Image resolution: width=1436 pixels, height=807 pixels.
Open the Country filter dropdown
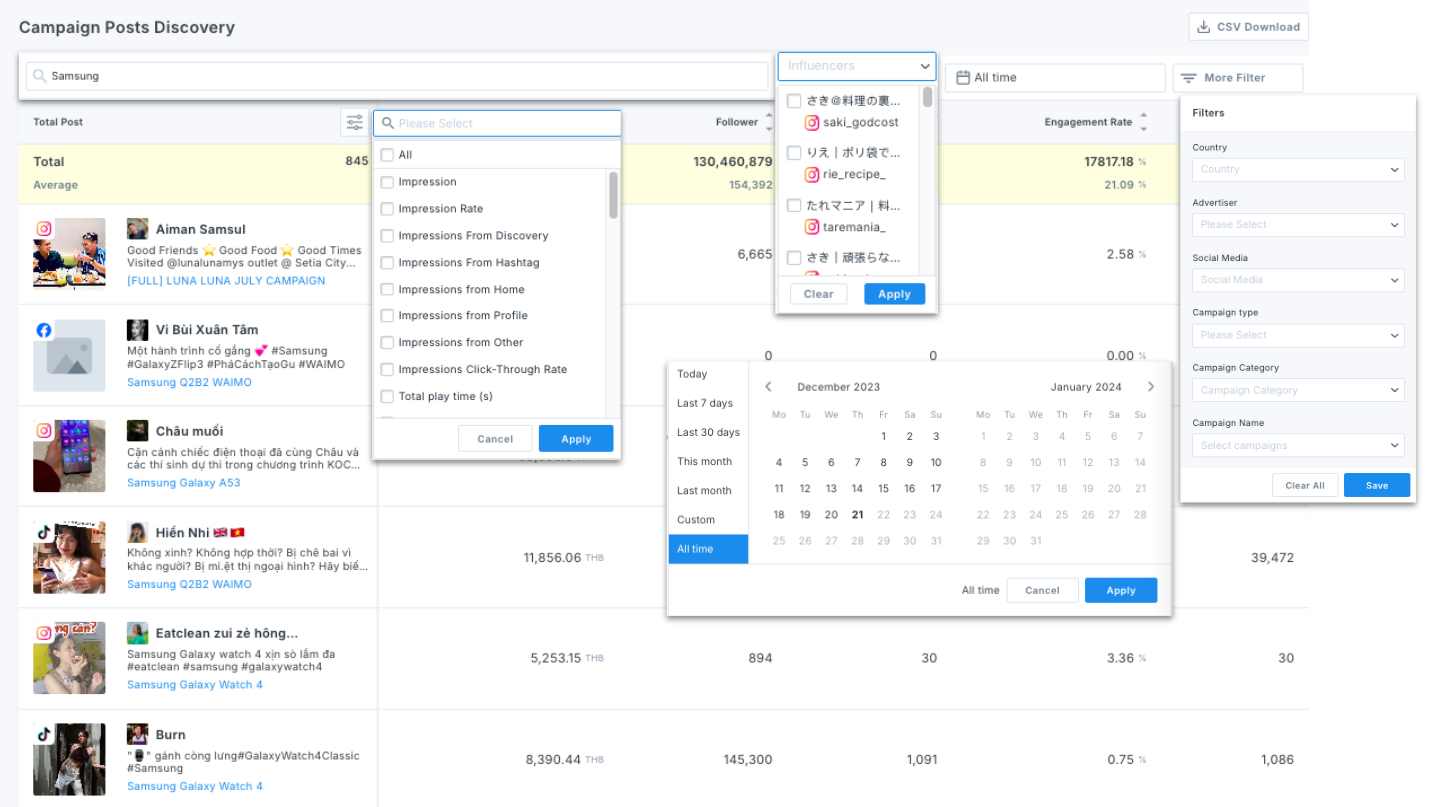[1297, 170]
